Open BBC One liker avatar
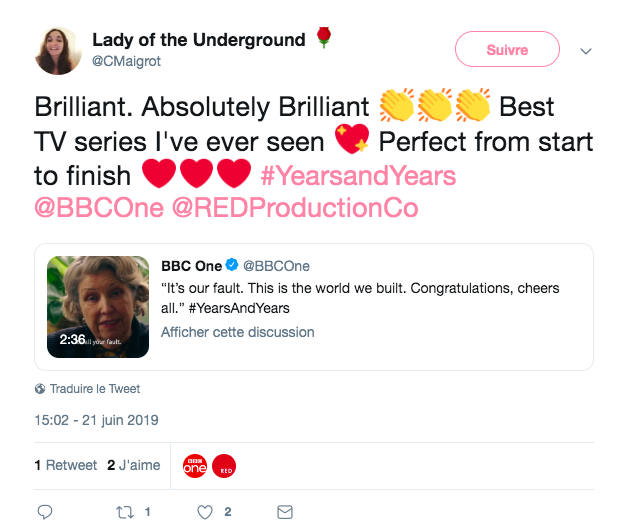Screen dimensions: 632x526 [x=195, y=466]
